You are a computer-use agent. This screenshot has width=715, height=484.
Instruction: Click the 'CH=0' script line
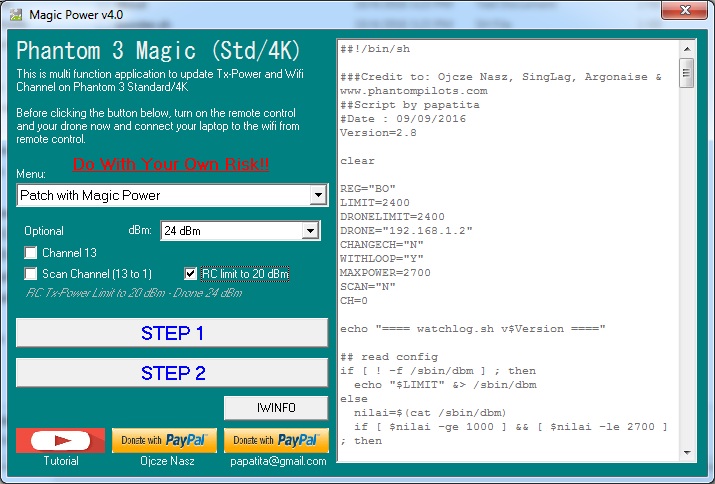click(x=354, y=301)
